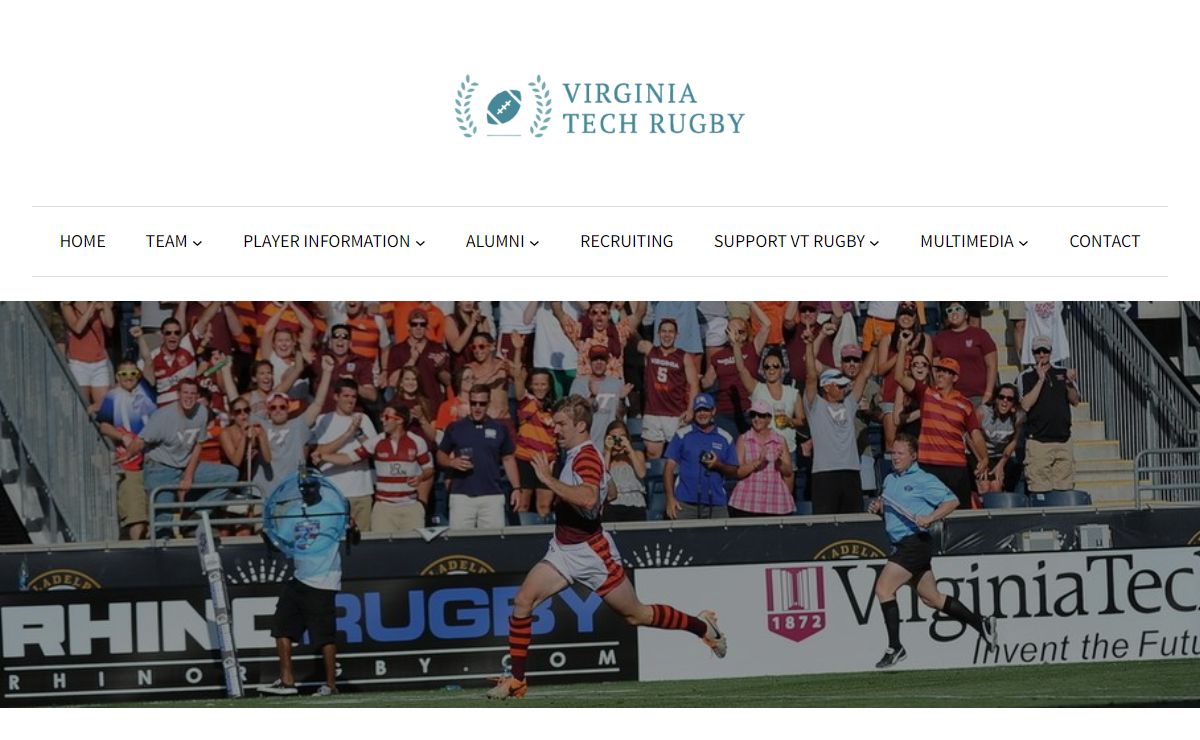Select Player Information in navigation
The width and height of the screenshot is (1200, 740).
[x=326, y=241]
